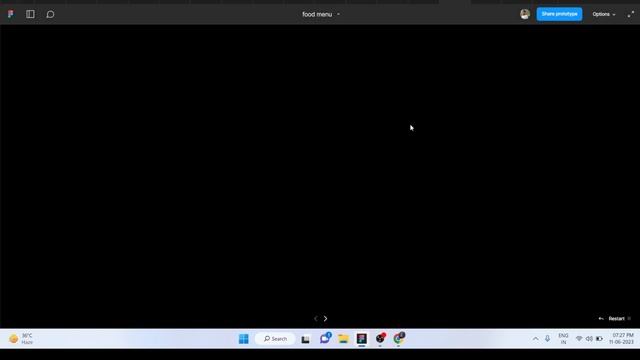Viewport: 640px width, 360px height.
Task: Open the speaker volume icon in tray
Action: coord(589,339)
